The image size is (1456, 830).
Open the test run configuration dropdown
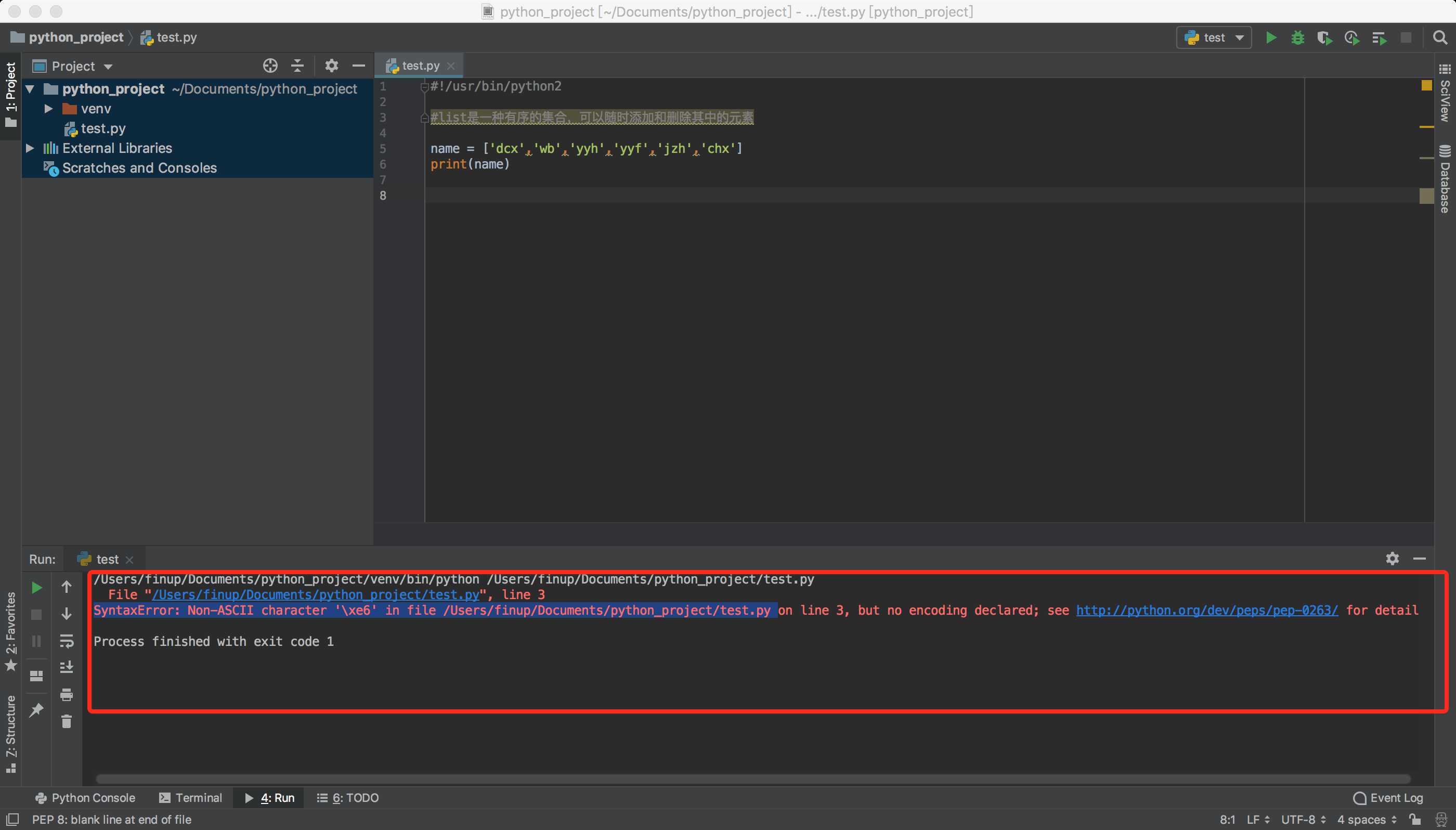pyautogui.click(x=1214, y=37)
